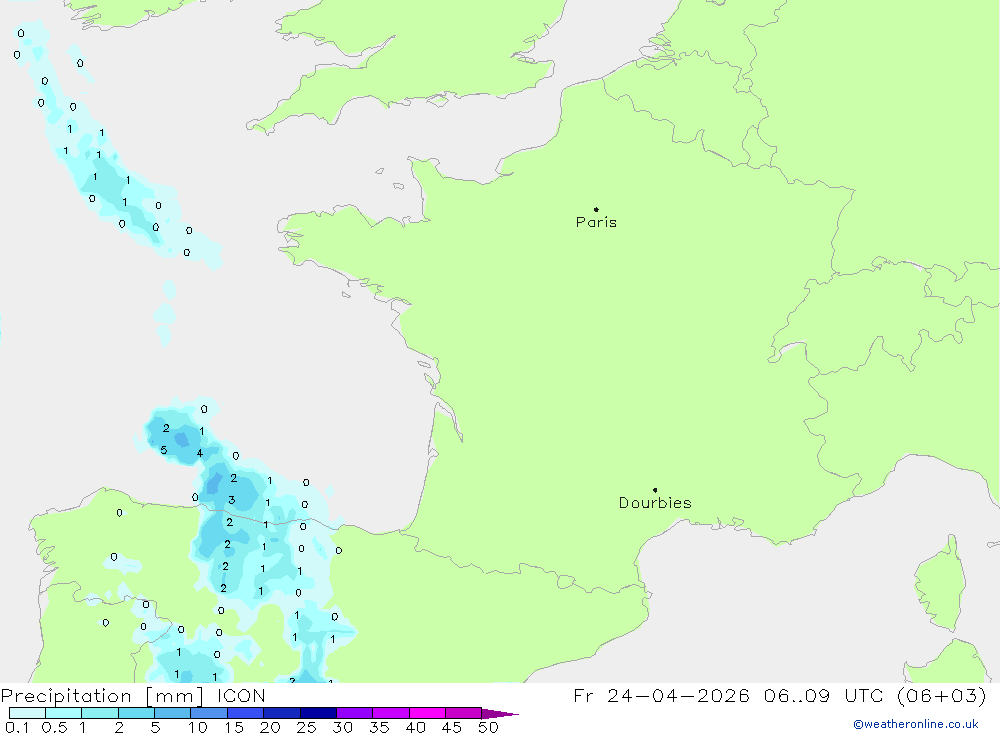Screen dimensions: 1000x733
Task: Click the legend label 35
Action: click(x=379, y=727)
